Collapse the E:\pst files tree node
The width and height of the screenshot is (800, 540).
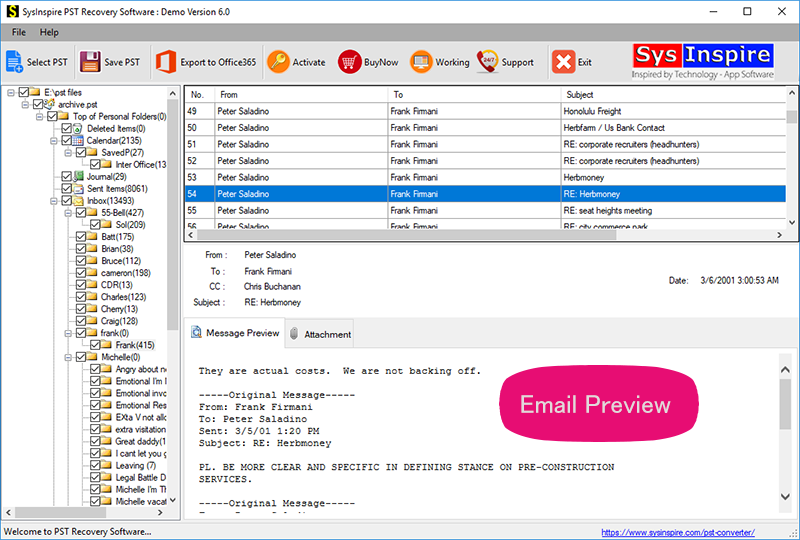(x=11, y=92)
